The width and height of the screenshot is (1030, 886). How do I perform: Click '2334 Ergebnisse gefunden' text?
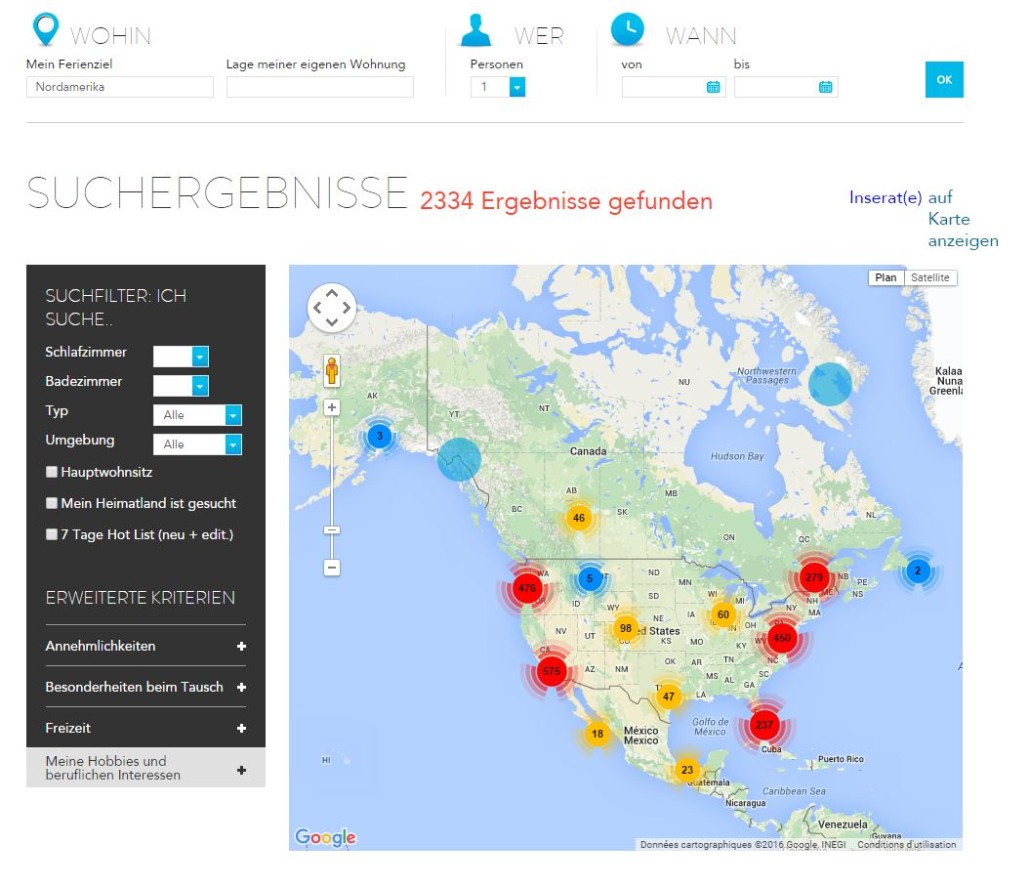point(566,201)
